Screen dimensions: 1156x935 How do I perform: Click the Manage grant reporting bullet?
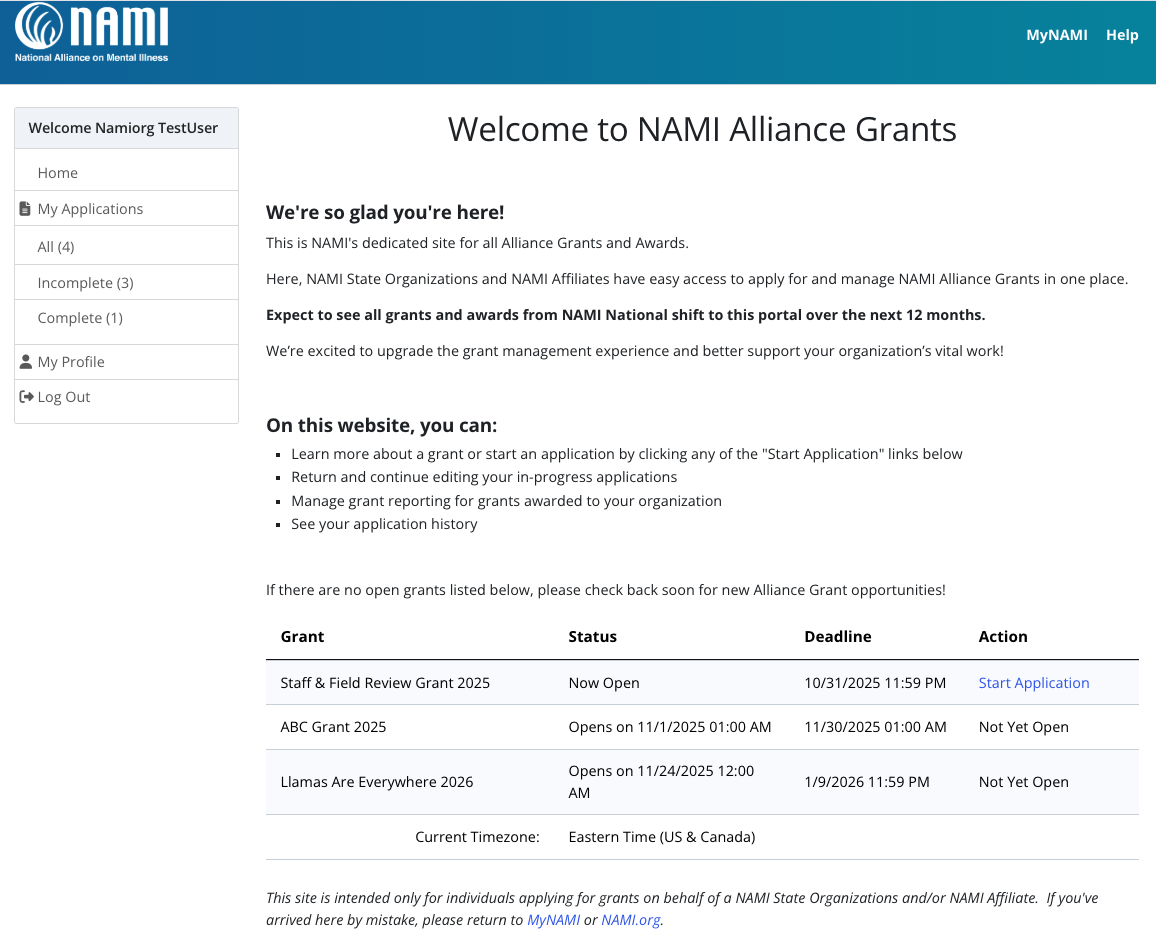pyautogui.click(x=506, y=501)
